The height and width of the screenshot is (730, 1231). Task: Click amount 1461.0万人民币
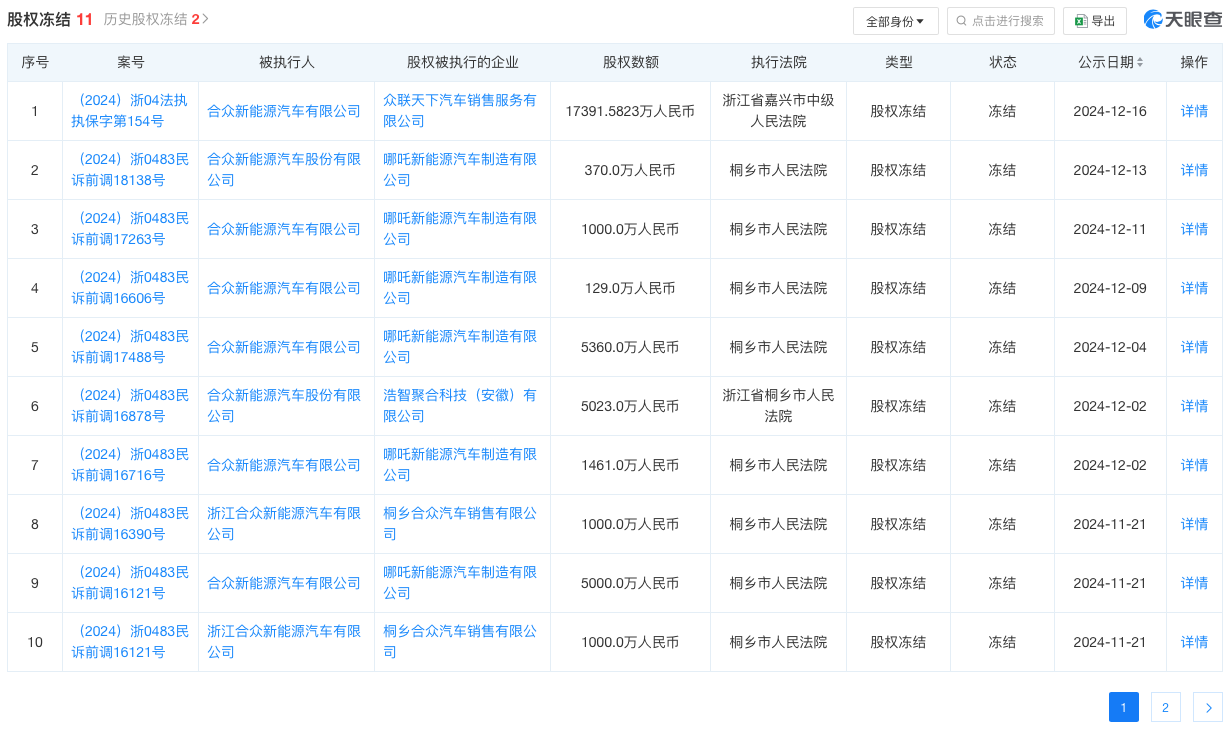pos(630,465)
